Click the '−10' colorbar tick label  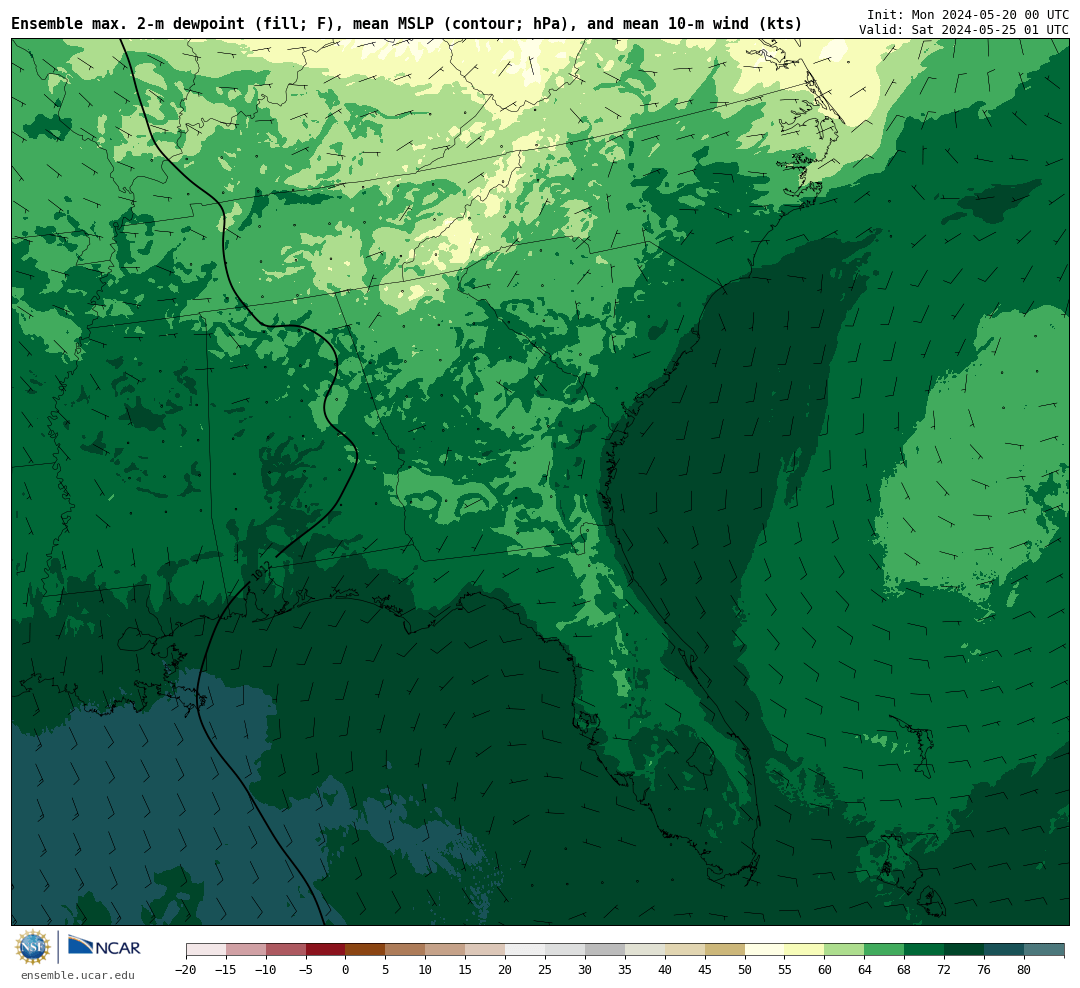(266, 970)
